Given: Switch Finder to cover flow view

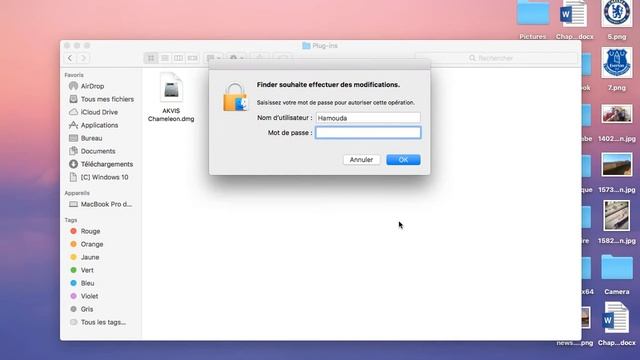Looking at the screenshot, I should pos(192,58).
